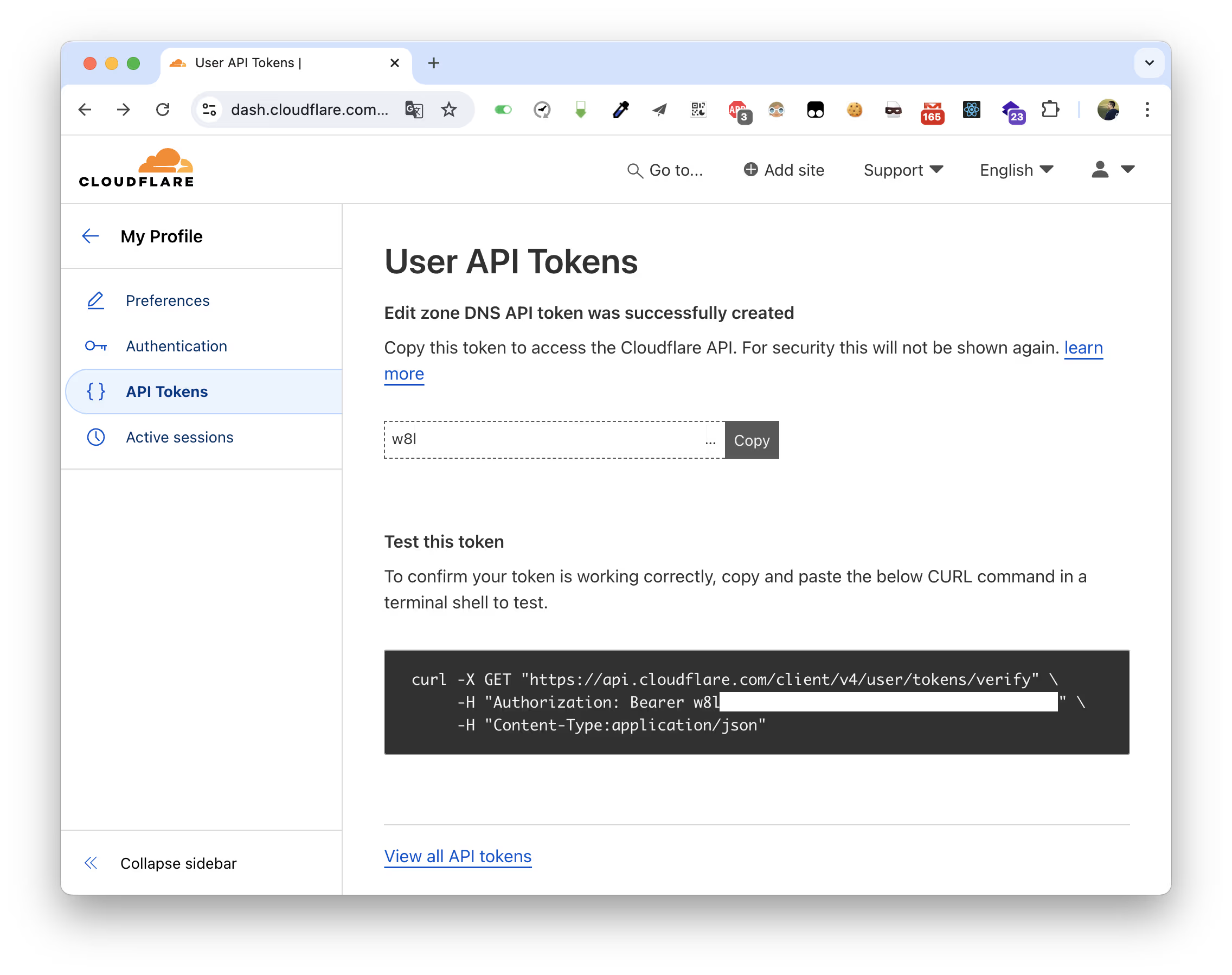The width and height of the screenshot is (1232, 975).
Task: Click the red macOS close window button
Action: coord(89,63)
